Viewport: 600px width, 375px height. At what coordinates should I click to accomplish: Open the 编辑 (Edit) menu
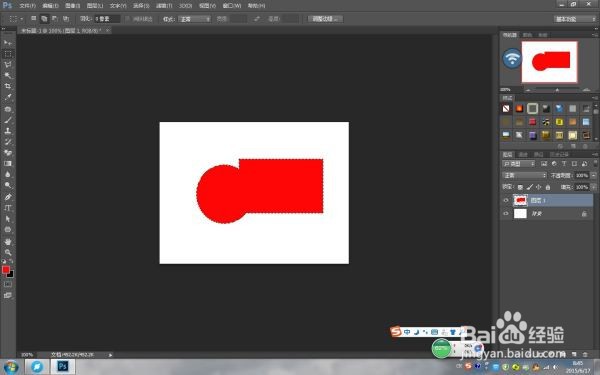(50, 6)
